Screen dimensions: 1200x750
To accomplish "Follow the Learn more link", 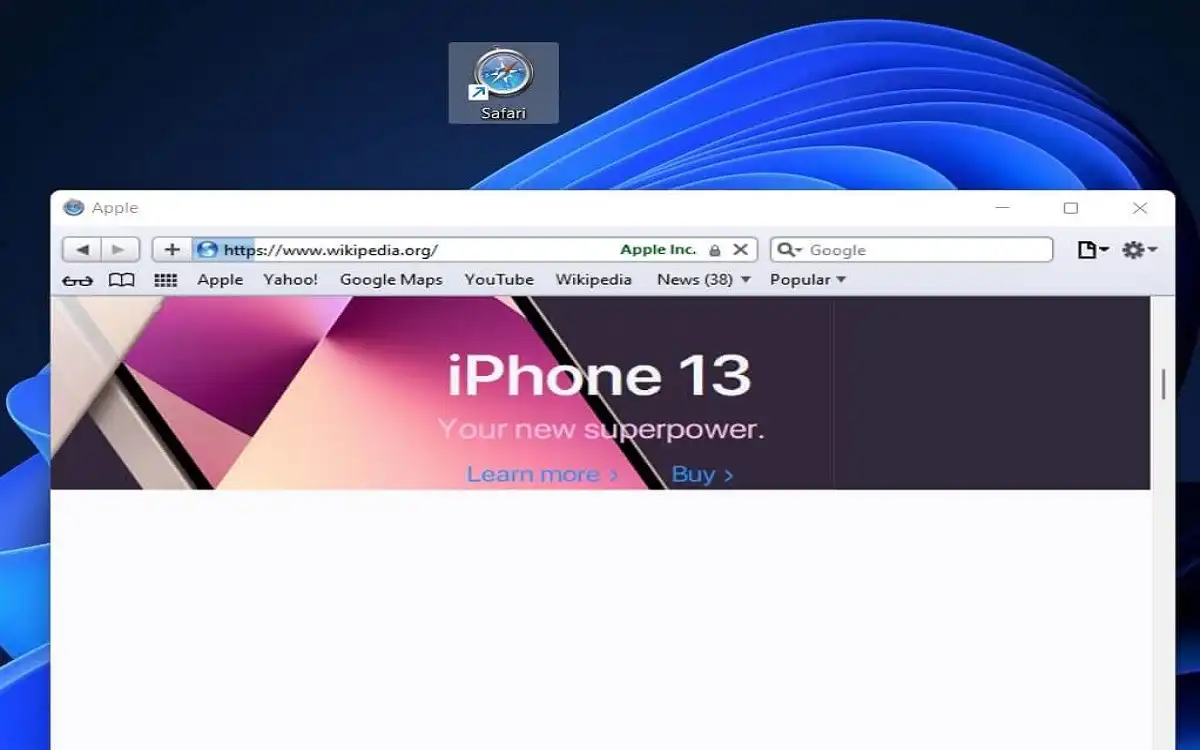I will pyautogui.click(x=542, y=474).
